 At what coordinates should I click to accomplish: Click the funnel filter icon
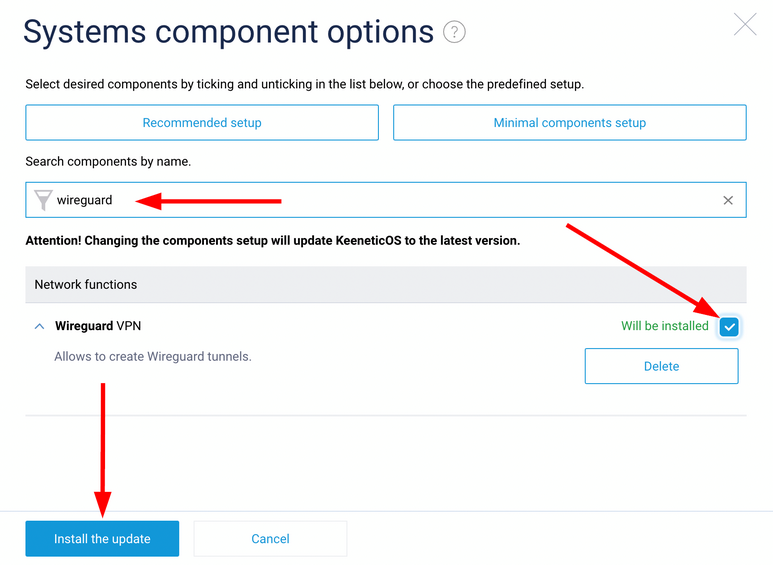[x=43, y=200]
